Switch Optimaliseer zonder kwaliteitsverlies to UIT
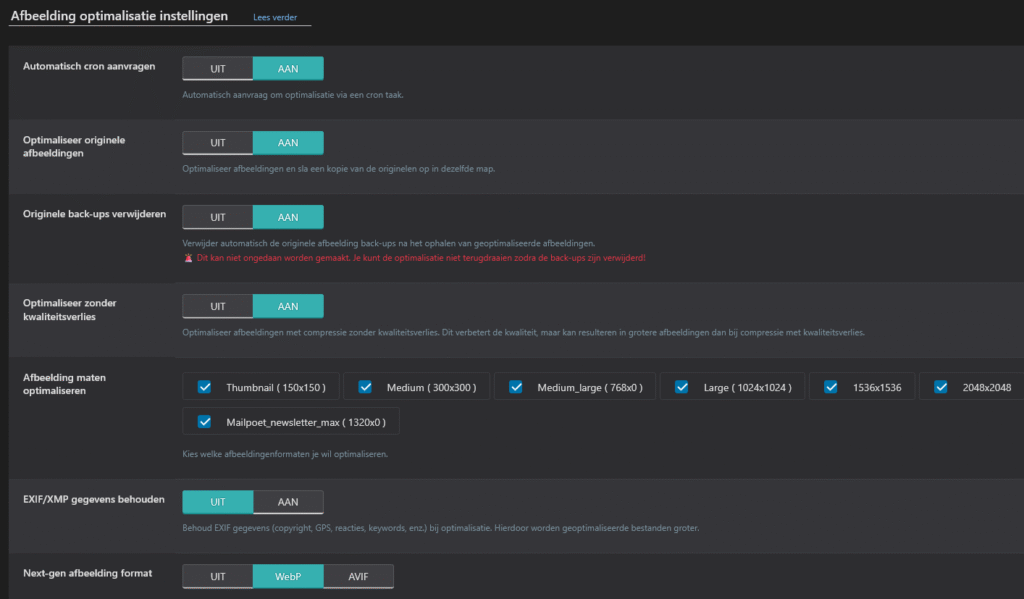The height and width of the screenshot is (599, 1024). 217,306
